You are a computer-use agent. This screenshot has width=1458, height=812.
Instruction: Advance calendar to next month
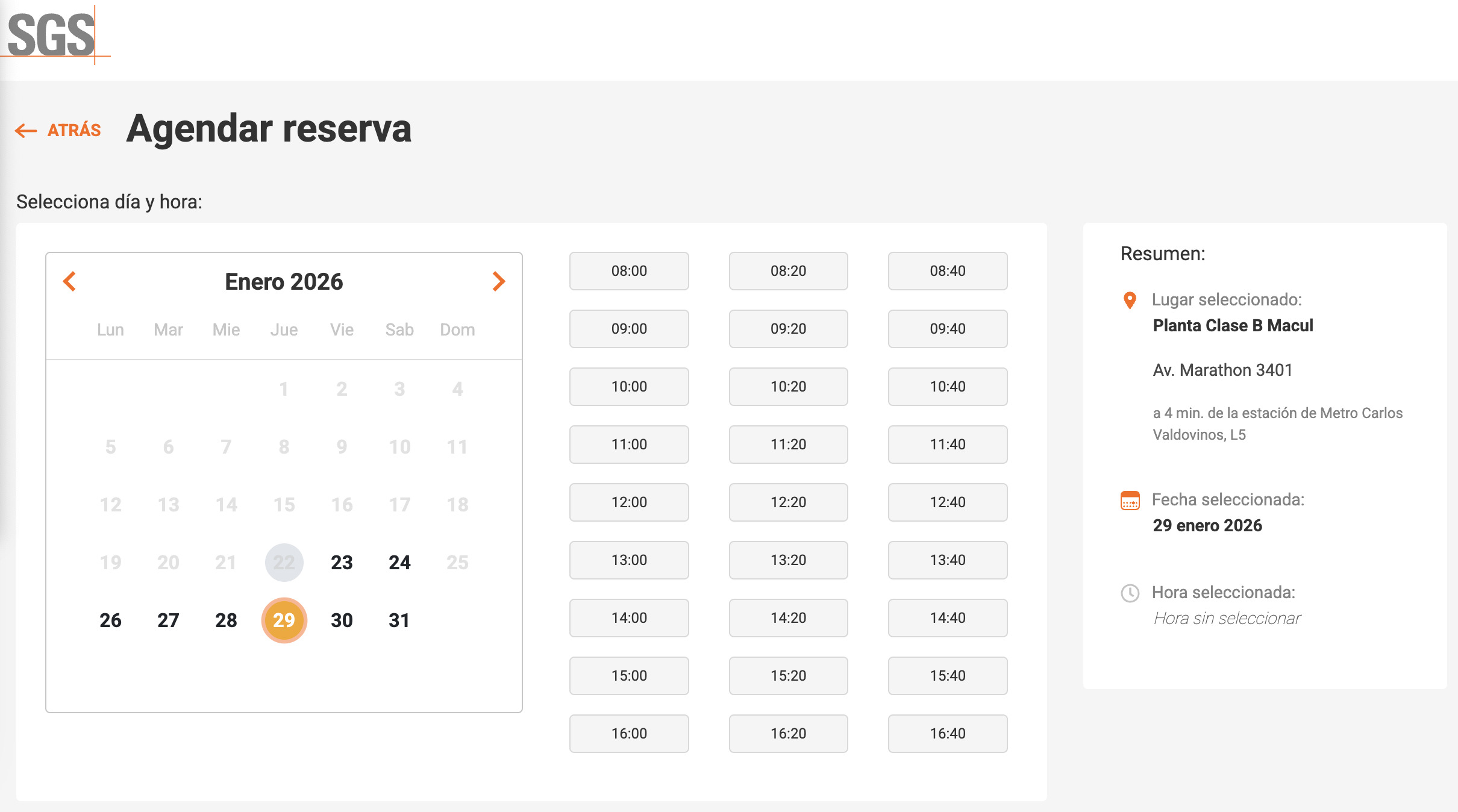498,281
